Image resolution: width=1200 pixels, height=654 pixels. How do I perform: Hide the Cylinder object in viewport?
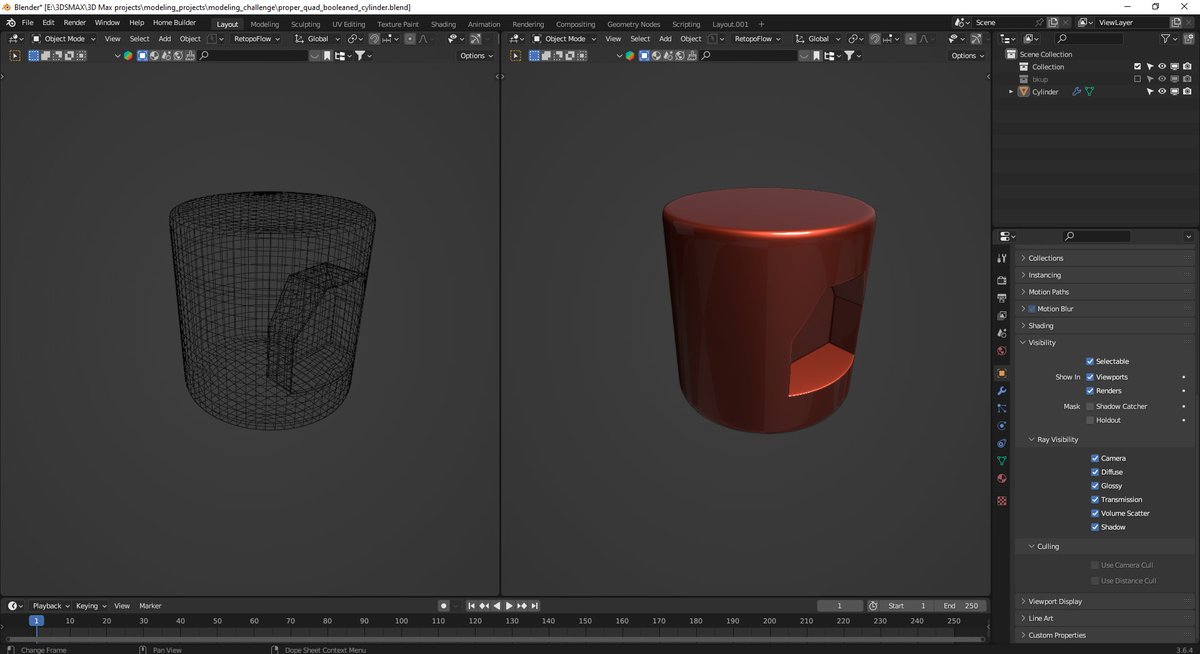coord(1161,91)
